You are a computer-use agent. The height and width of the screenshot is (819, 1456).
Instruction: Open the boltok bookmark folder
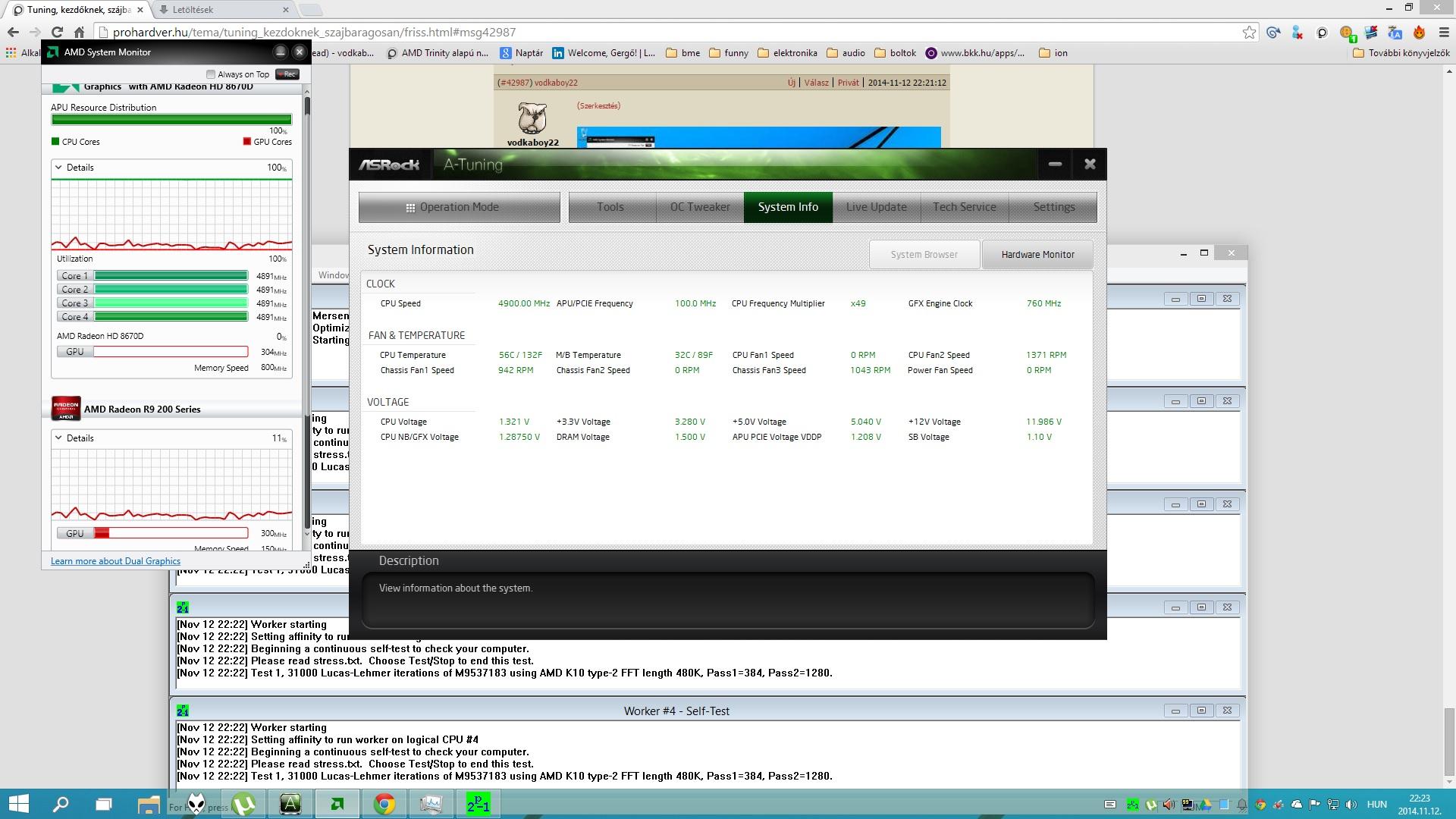[895, 53]
